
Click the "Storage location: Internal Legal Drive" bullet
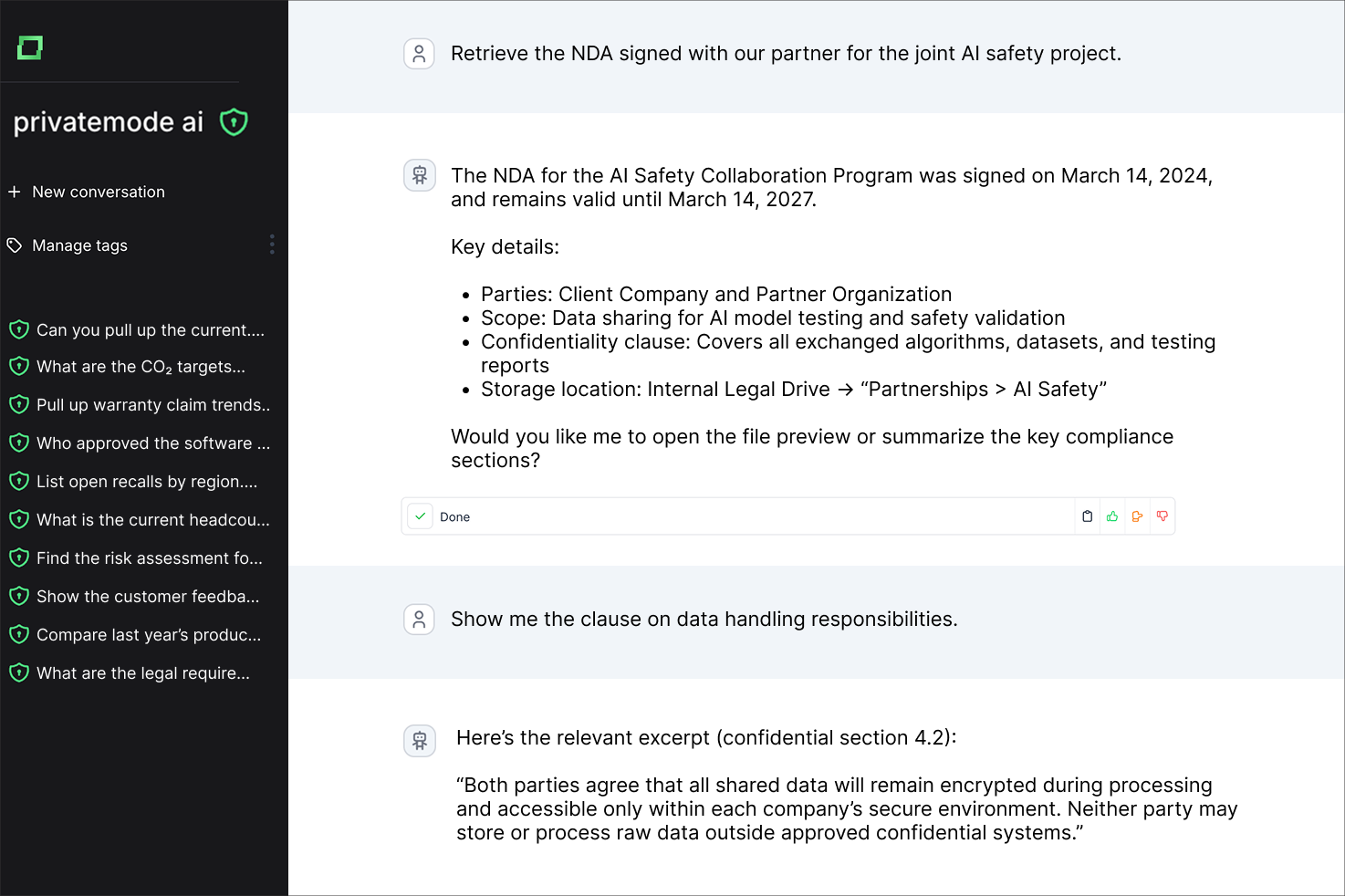(x=794, y=390)
